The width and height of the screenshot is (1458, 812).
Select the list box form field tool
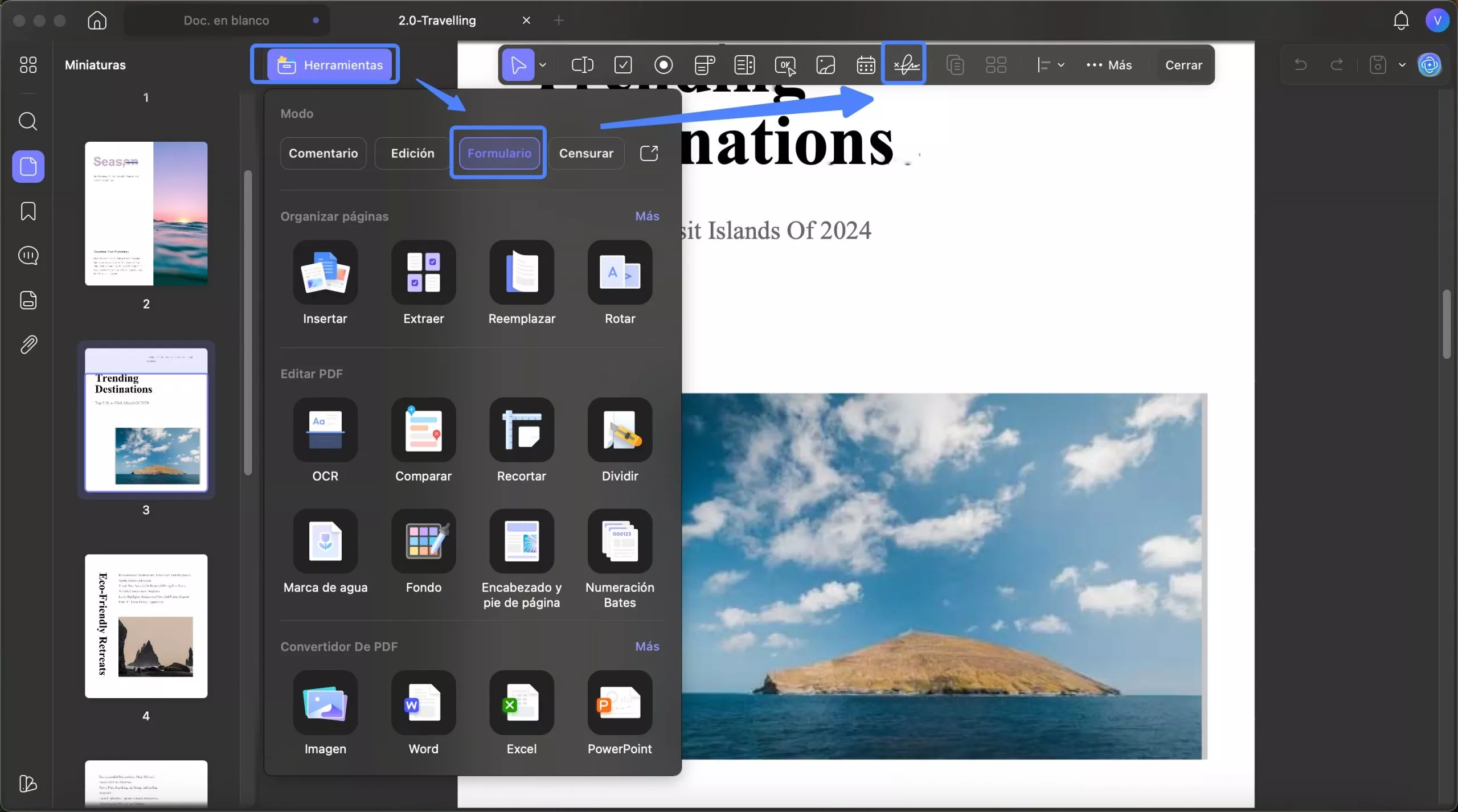click(744, 65)
